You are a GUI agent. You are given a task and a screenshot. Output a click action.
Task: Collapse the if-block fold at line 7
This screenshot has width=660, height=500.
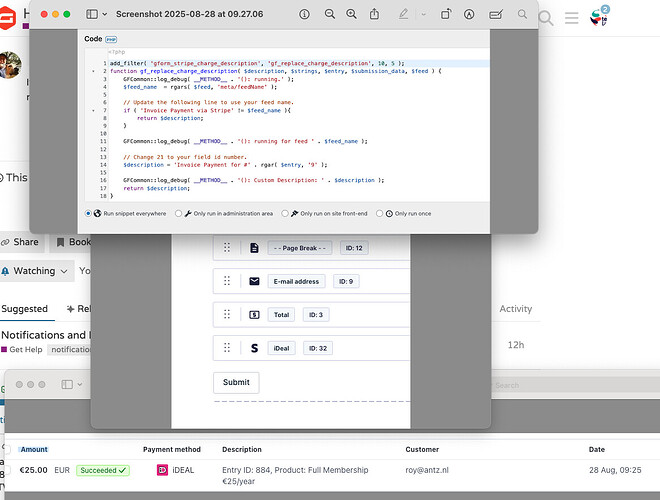coord(93,110)
